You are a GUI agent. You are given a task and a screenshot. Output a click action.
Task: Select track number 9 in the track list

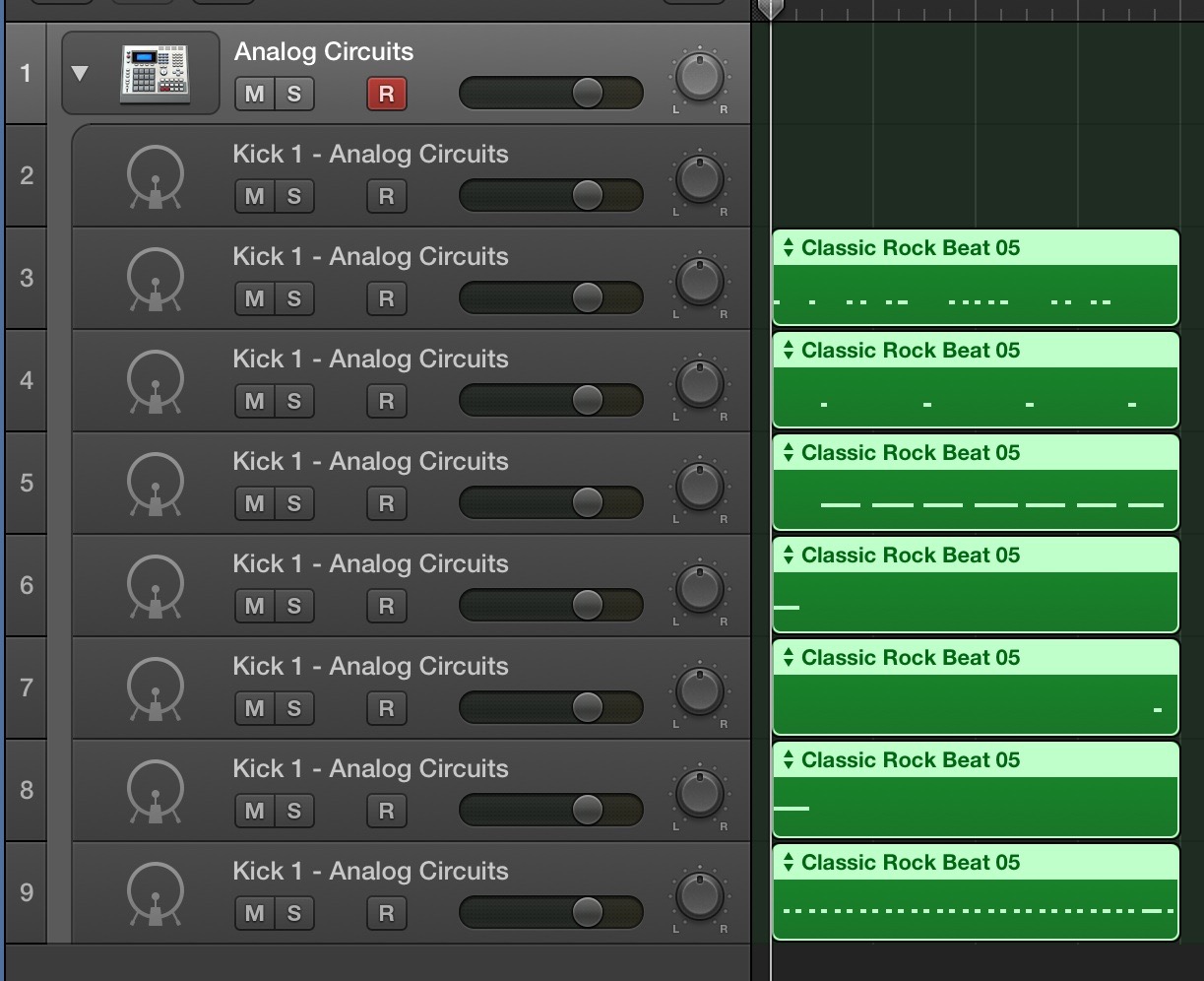27,892
